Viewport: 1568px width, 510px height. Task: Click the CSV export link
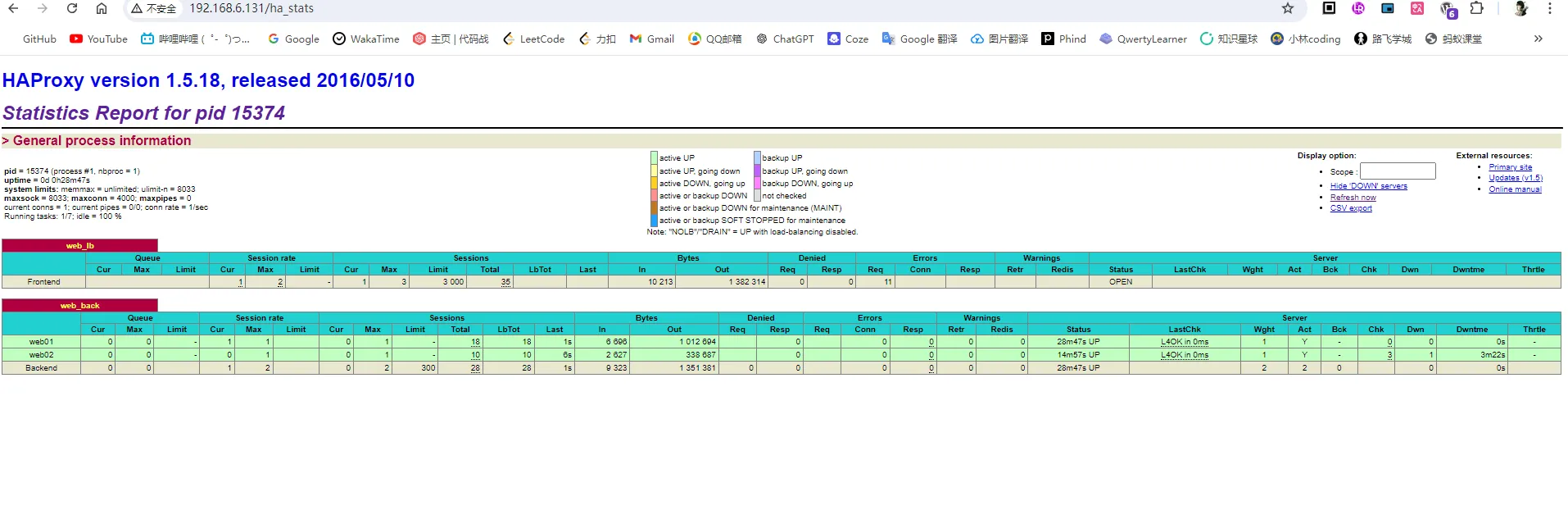coord(1351,208)
